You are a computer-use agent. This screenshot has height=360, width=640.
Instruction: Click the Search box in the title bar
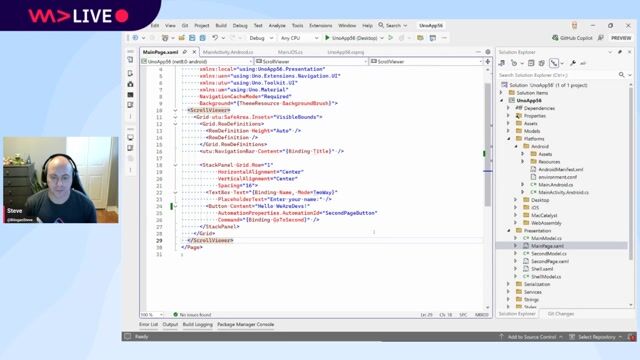(x=393, y=25)
